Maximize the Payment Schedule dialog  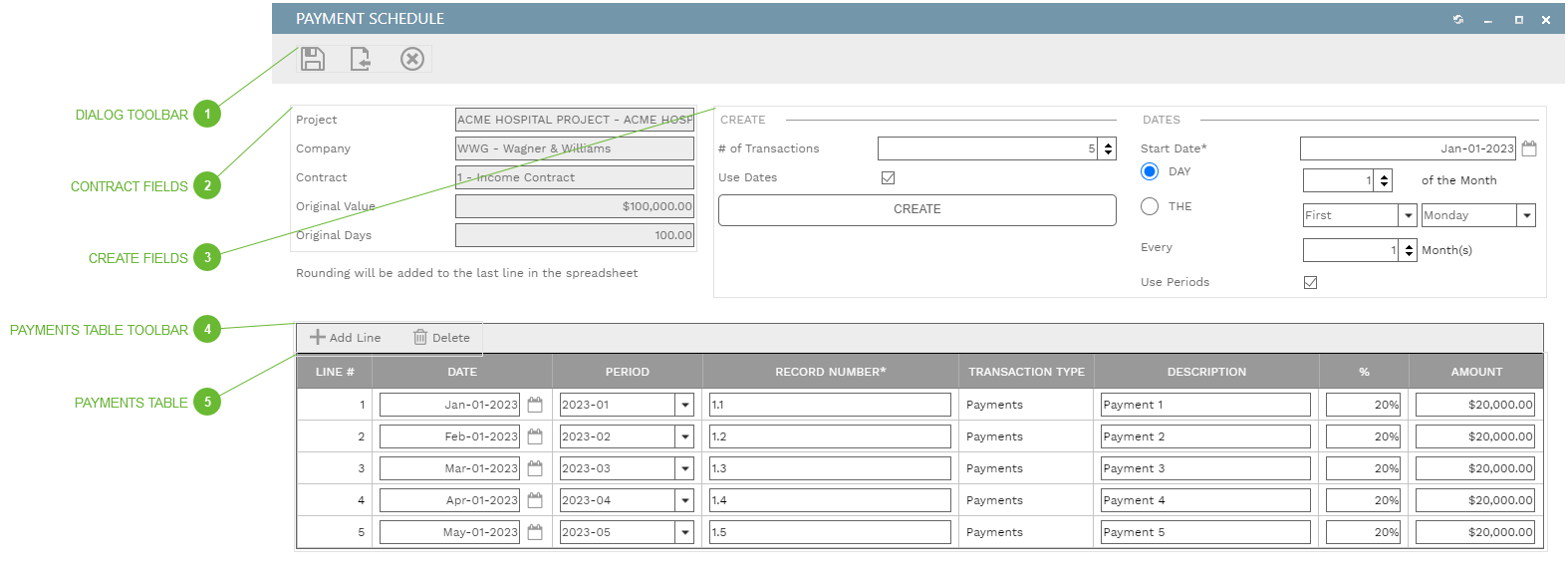pos(1518,20)
